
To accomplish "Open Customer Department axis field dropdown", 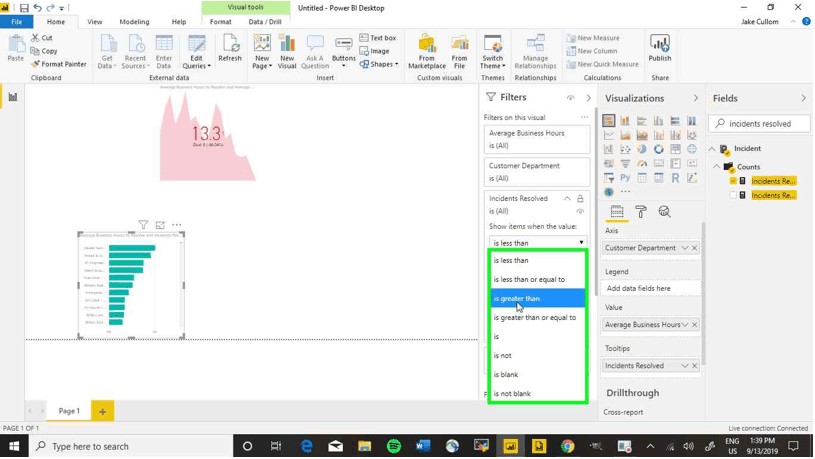I will (x=685, y=248).
